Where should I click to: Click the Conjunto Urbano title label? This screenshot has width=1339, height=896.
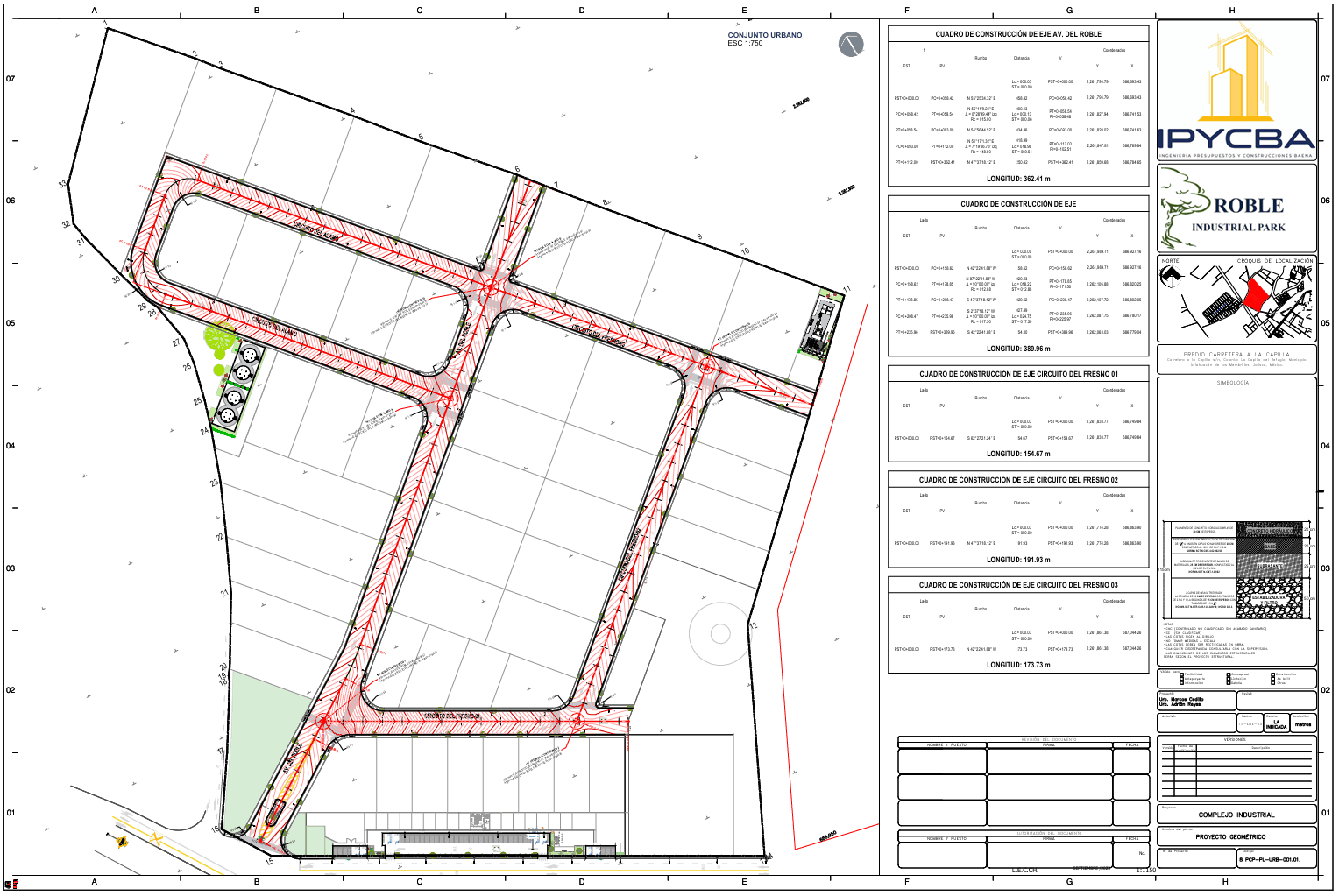764,36
